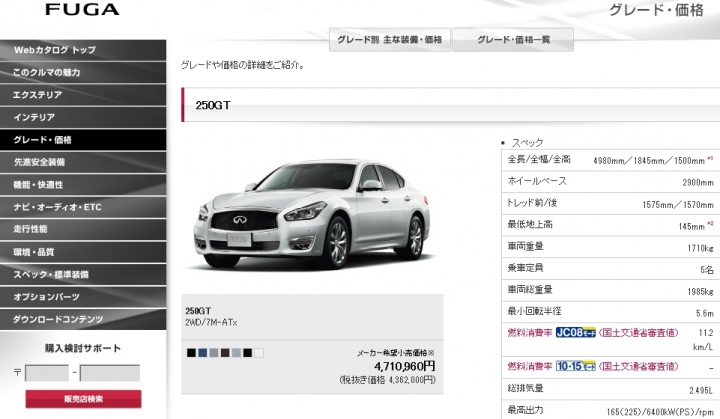This screenshot has width=720, height=419.
Task: Select the light blue-gray color swatch
Action: point(236,353)
